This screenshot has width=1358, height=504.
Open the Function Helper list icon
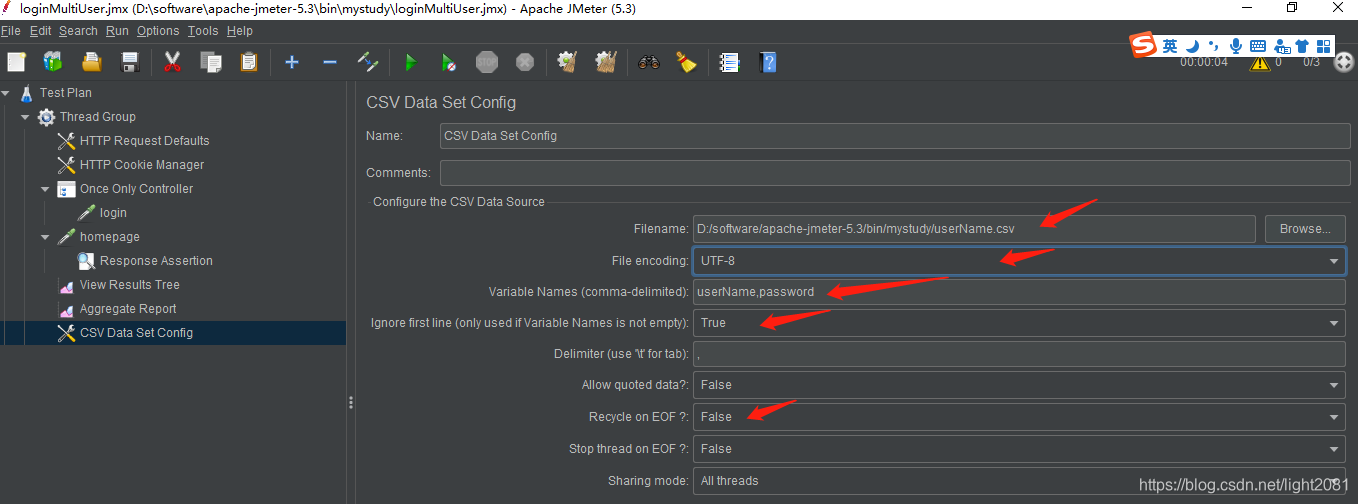pyautogui.click(x=730, y=62)
